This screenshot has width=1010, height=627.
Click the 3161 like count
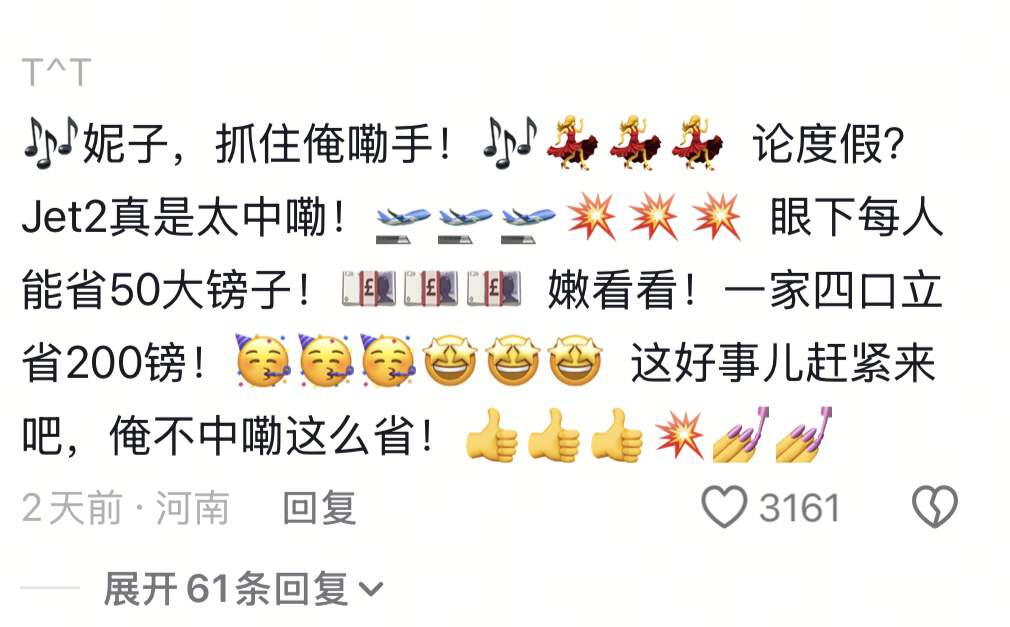[799, 508]
